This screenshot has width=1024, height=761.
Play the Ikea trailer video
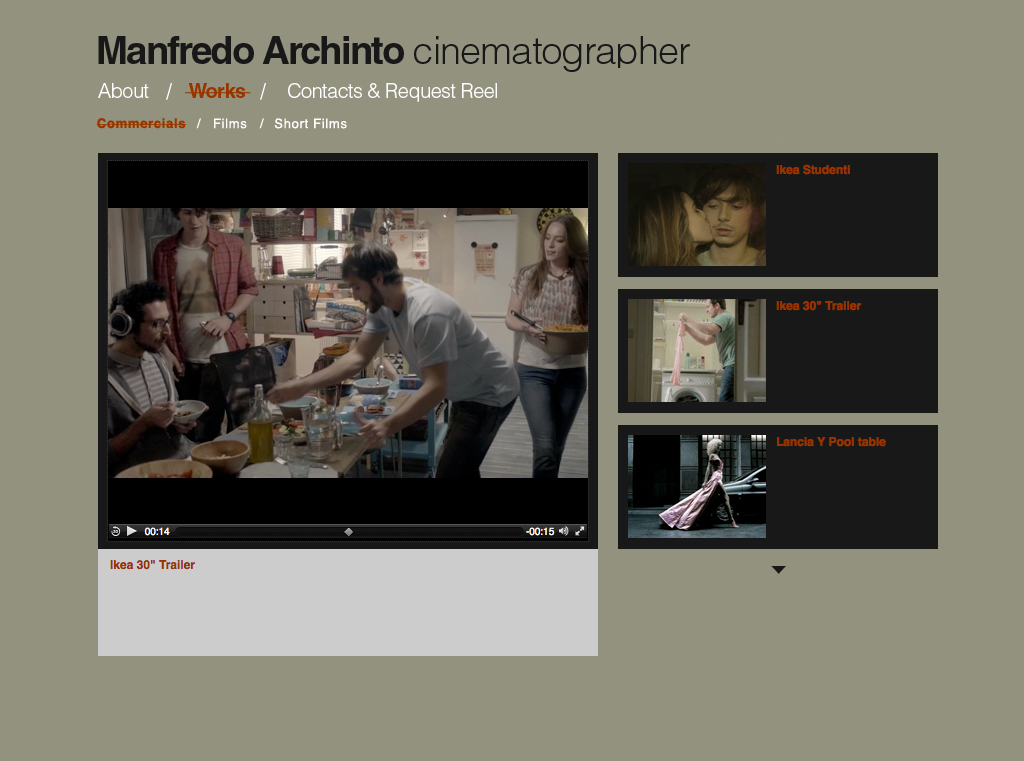tap(131, 531)
